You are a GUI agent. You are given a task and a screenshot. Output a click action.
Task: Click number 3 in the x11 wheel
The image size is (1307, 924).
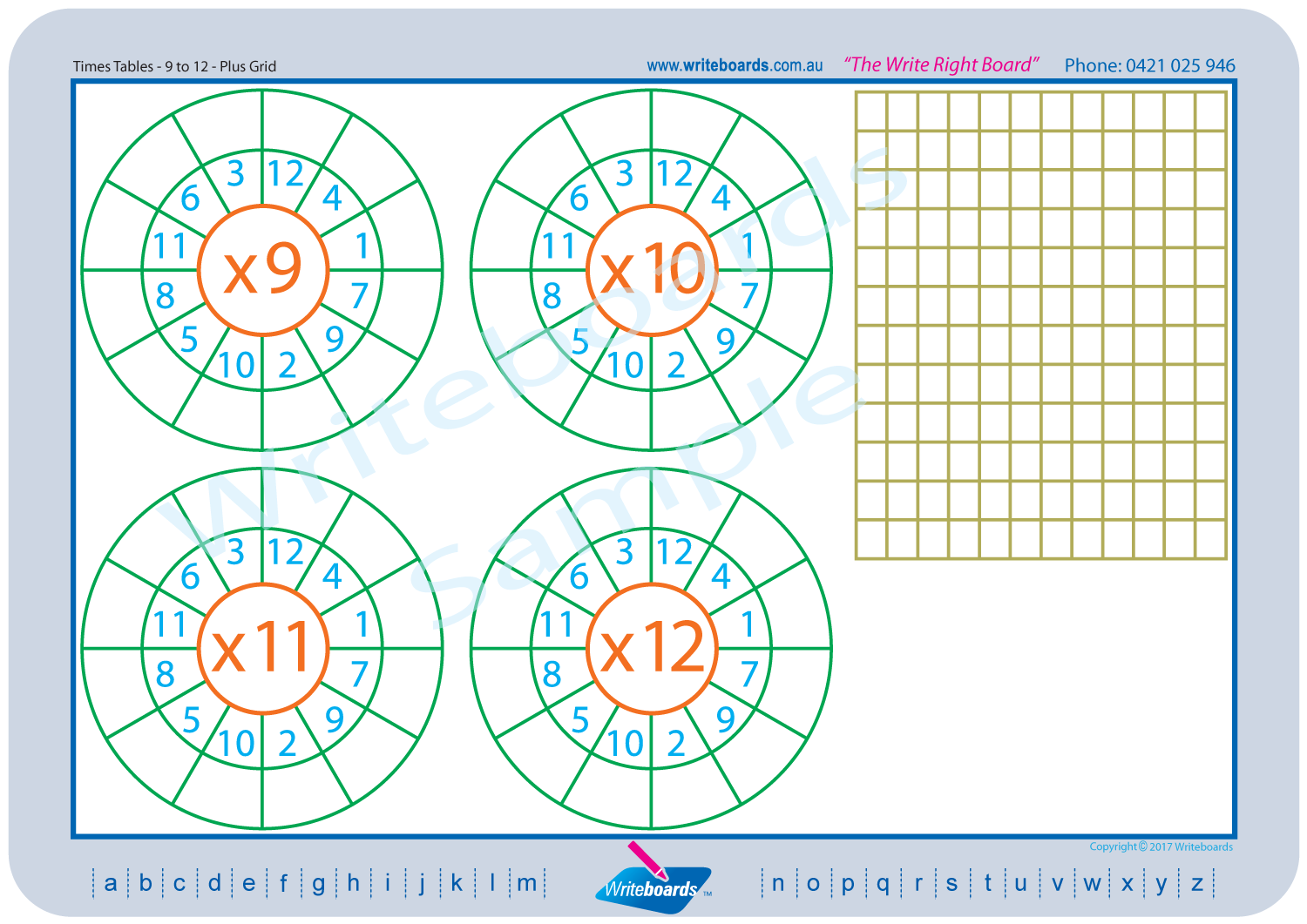(236, 552)
